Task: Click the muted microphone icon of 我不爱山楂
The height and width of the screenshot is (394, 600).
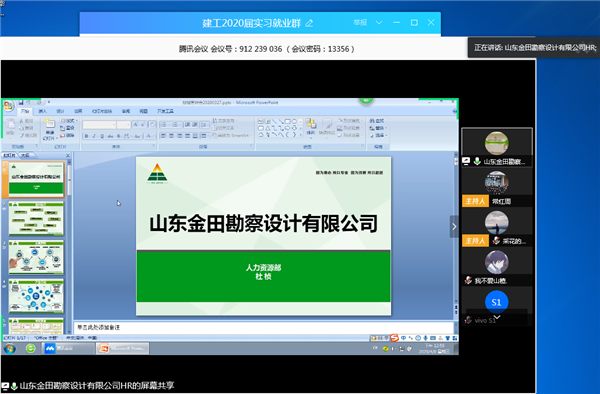Action: [x=468, y=280]
